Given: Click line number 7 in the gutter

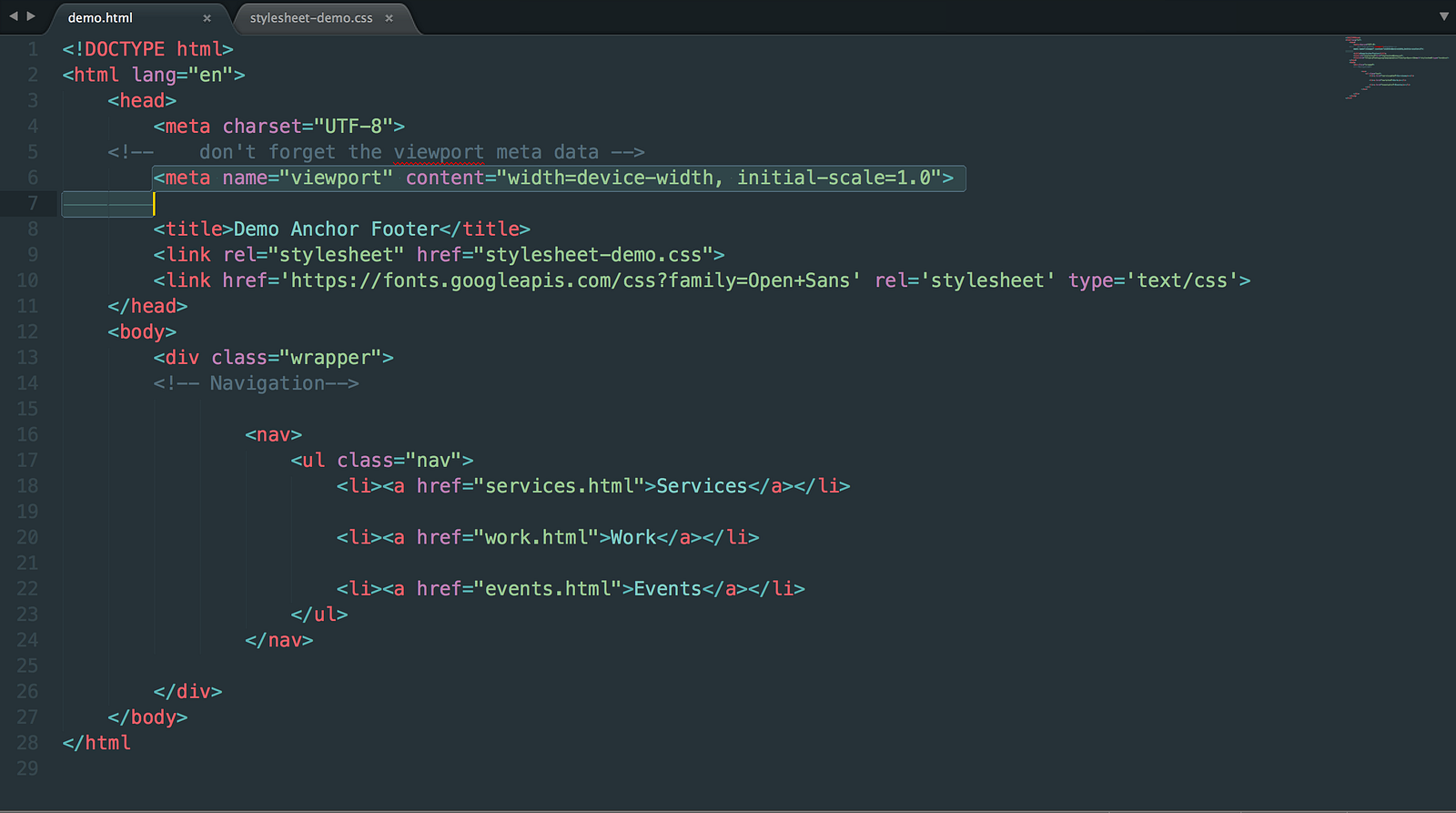Looking at the screenshot, I should tap(33, 203).
